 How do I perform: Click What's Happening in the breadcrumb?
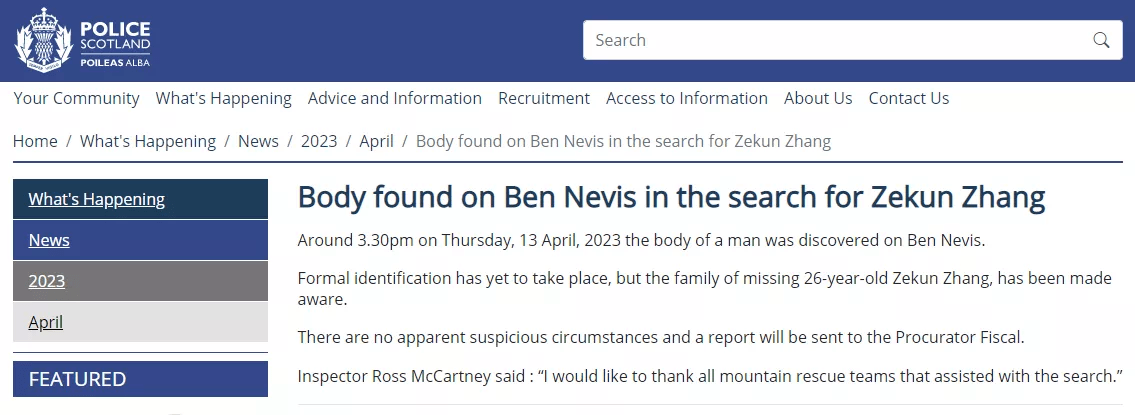pos(148,141)
